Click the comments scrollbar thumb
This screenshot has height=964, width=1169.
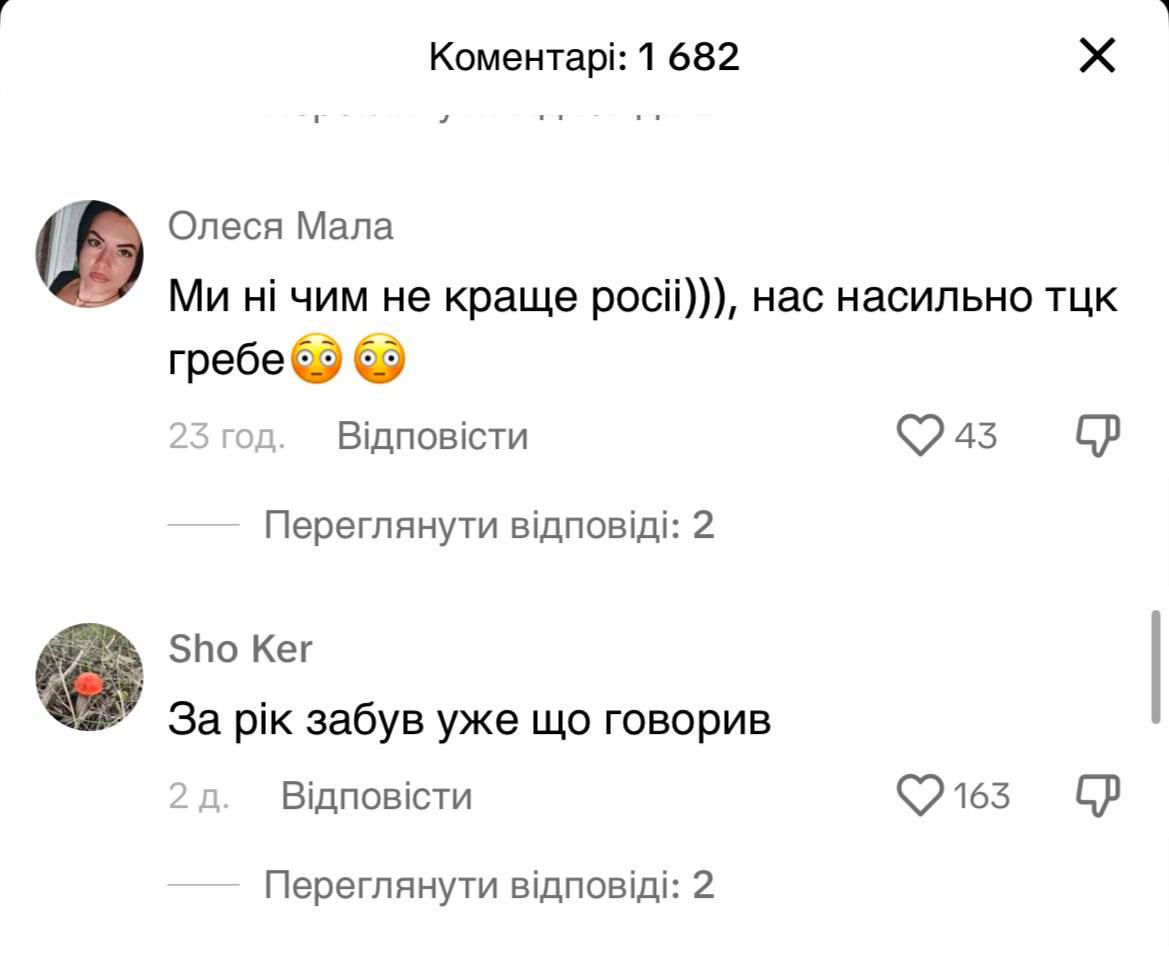1156,666
